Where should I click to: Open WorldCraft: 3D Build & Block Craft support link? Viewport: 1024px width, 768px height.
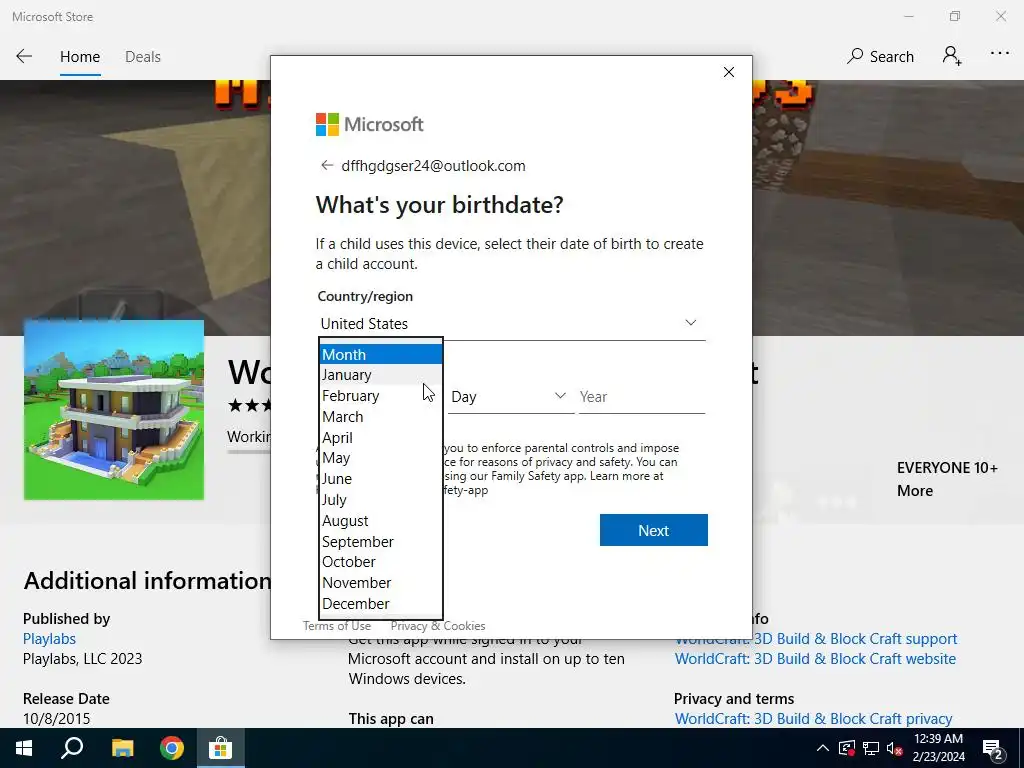[x=816, y=639]
